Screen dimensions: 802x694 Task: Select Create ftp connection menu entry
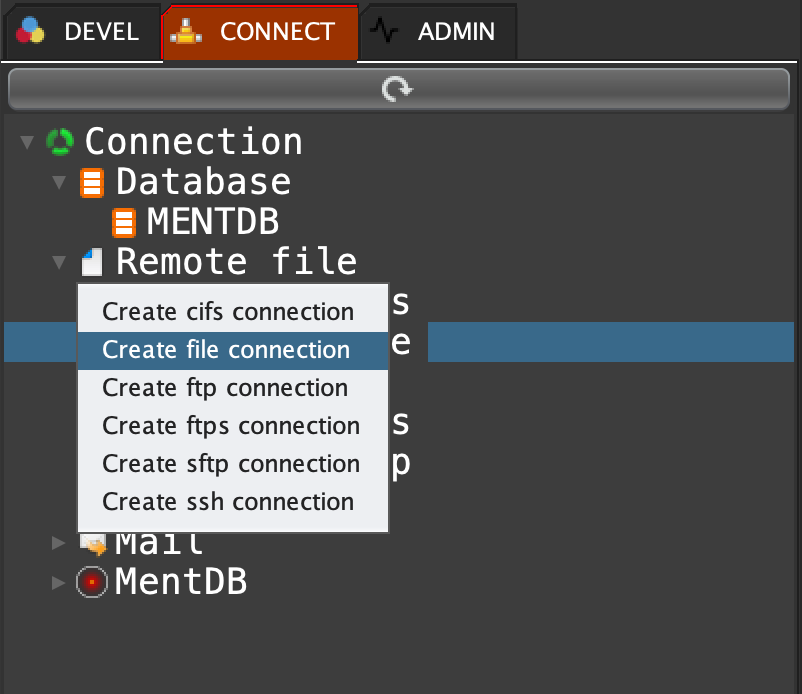pos(225,388)
